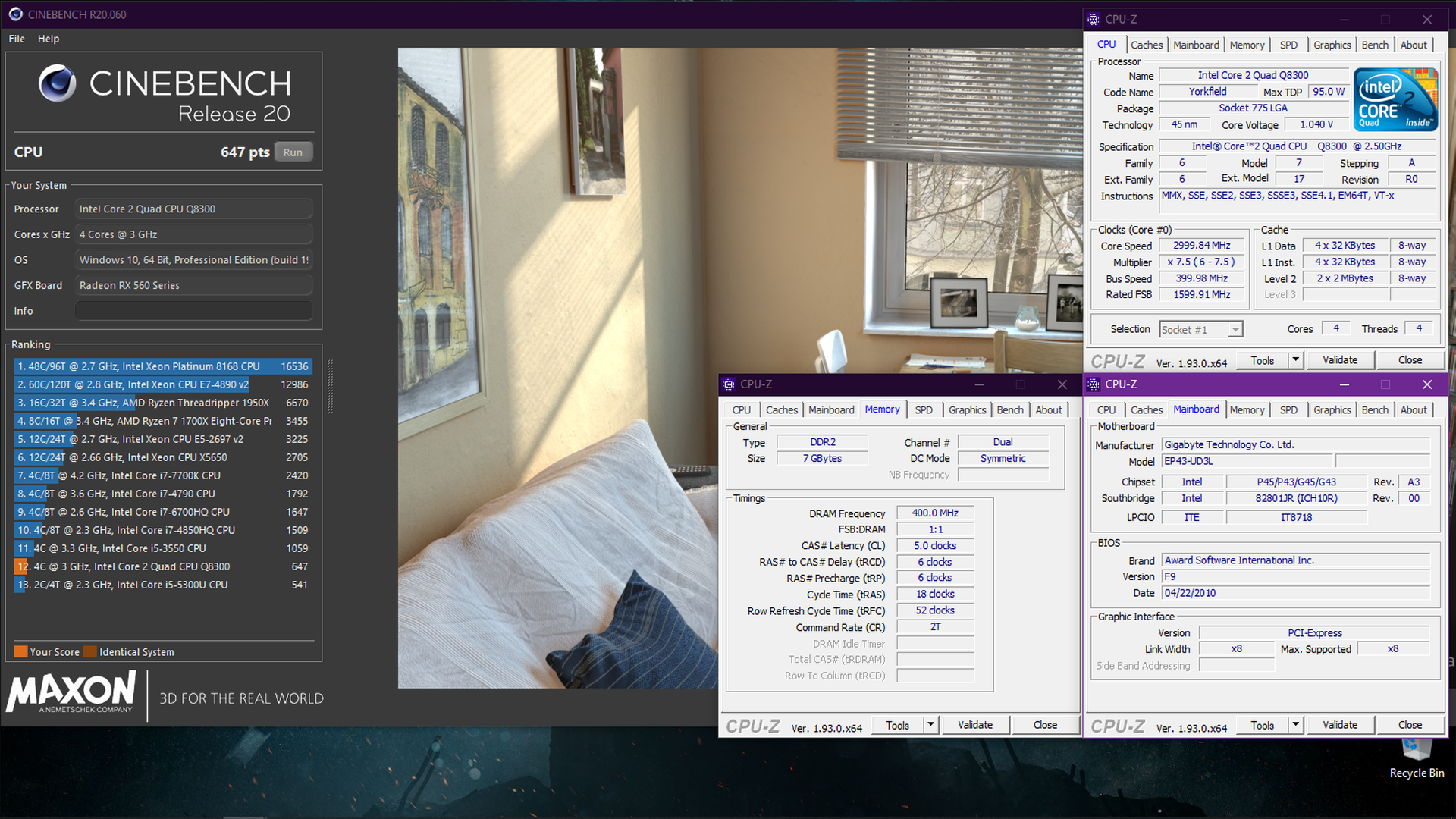
Task: Select the About tab in the CPU-Z Memory window
Action: [x=1048, y=409]
